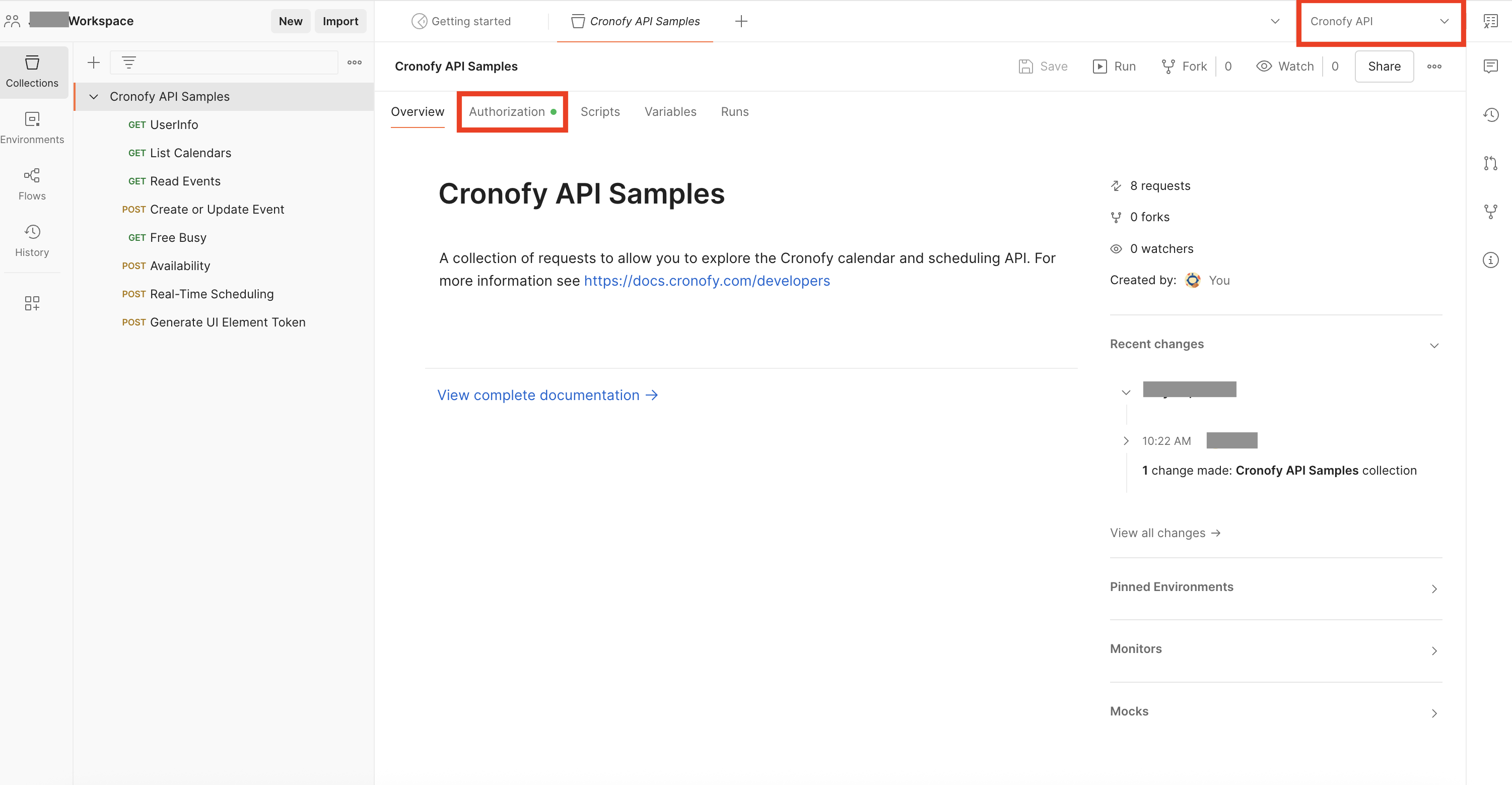Open the pull requests icon in right sidebar
The image size is (1512, 785).
click(1490, 163)
